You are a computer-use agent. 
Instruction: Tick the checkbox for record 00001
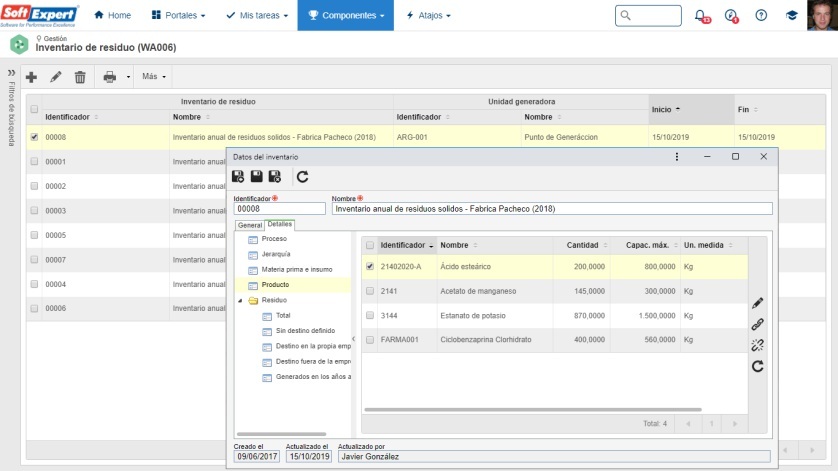[x=35, y=161]
